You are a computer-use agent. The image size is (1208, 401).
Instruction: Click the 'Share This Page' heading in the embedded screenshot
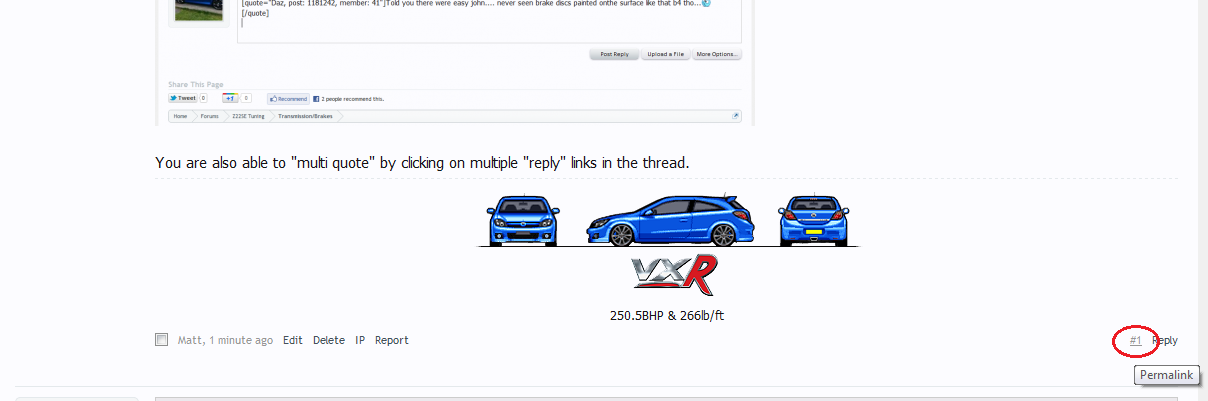[196, 84]
